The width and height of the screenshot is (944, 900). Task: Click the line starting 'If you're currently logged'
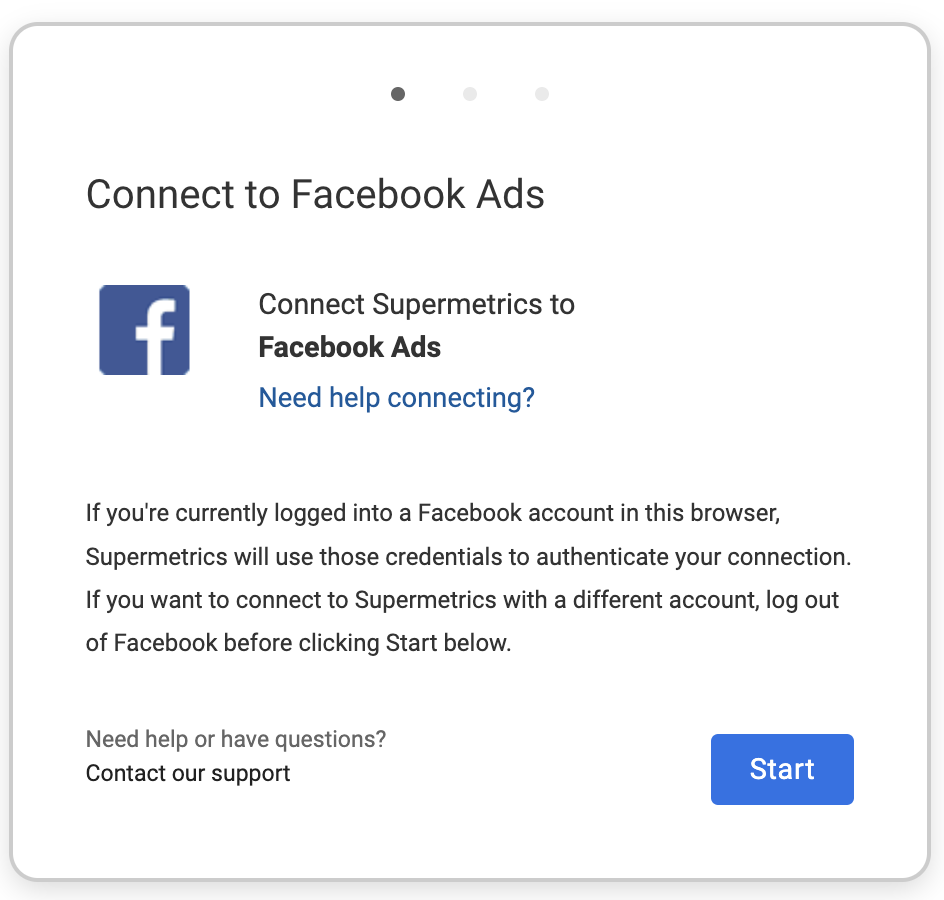pyautogui.click(x=433, y=513)
